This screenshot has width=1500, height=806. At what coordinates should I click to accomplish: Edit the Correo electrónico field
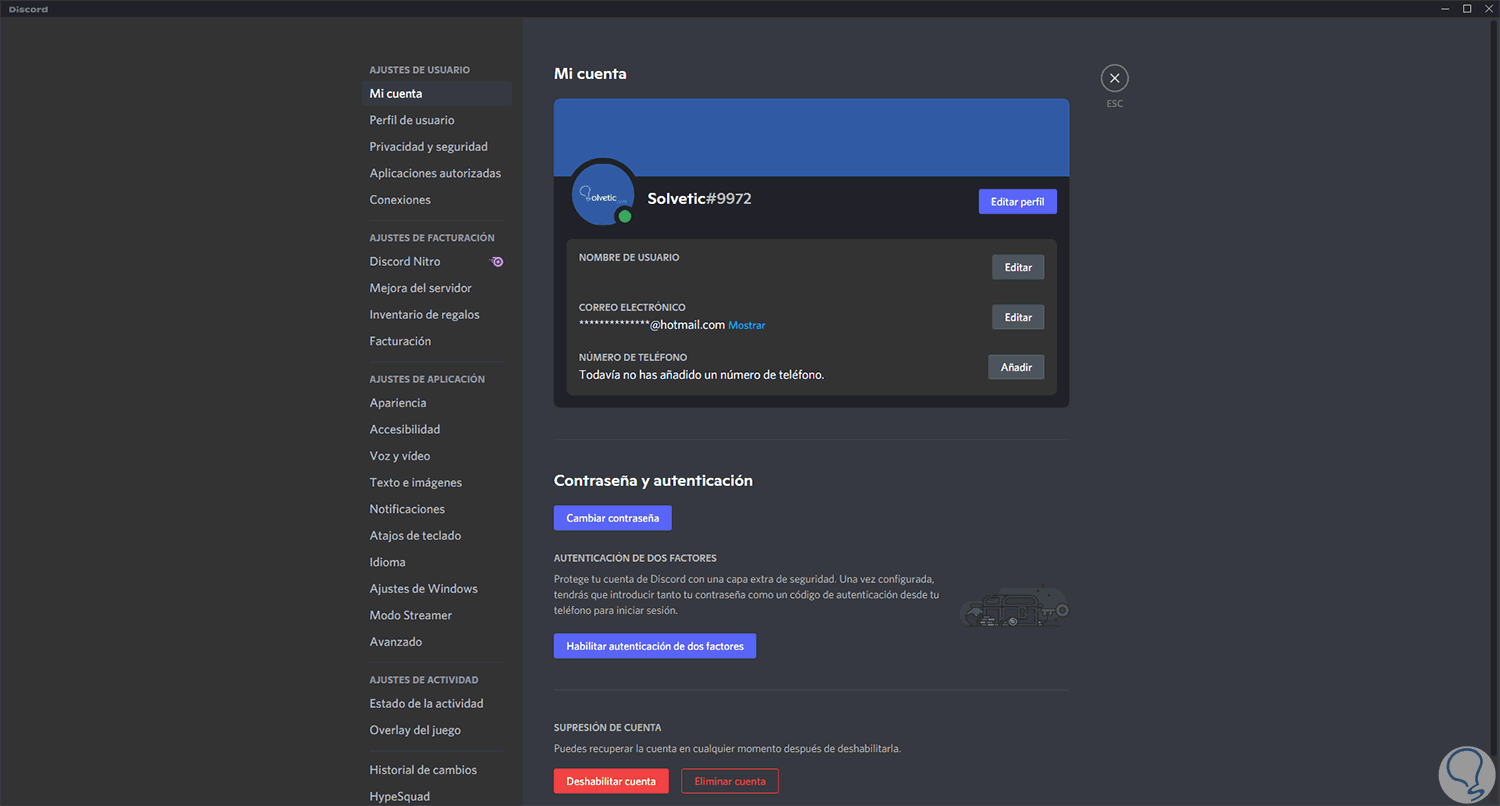(1018, 317)
